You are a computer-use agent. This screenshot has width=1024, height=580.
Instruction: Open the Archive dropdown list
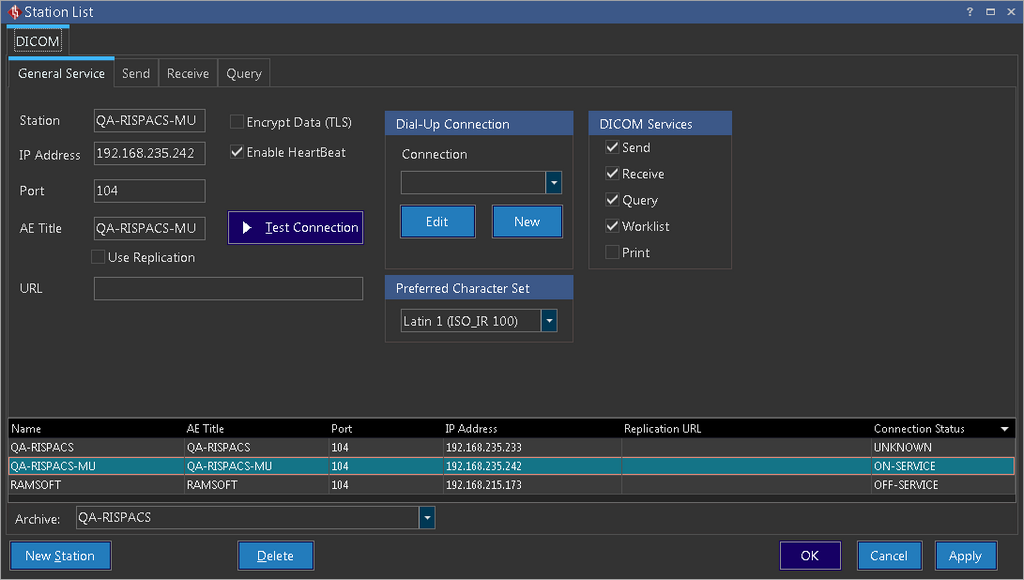click(427, 518)
